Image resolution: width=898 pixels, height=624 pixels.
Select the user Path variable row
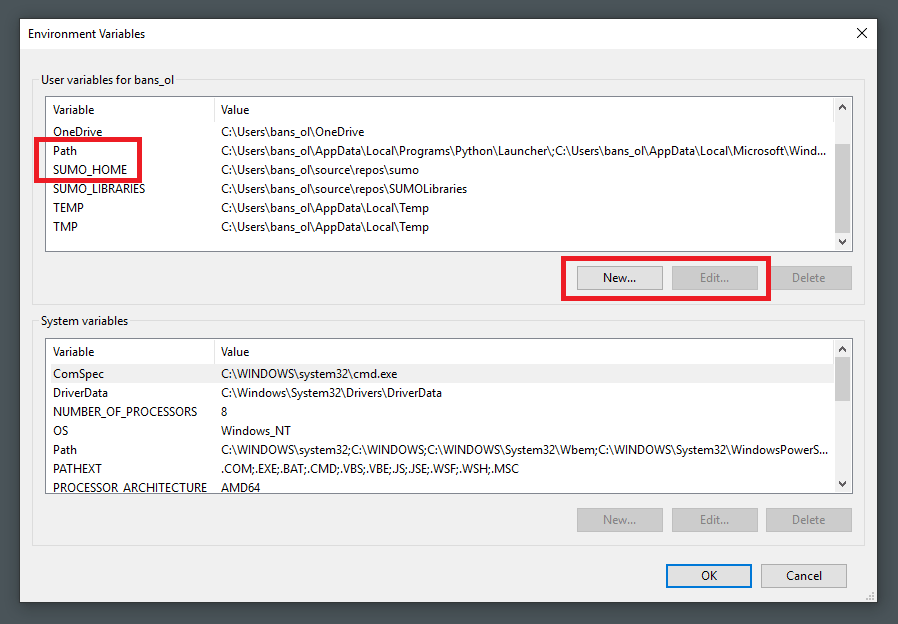pyautogui.click(x=65, y=151)
